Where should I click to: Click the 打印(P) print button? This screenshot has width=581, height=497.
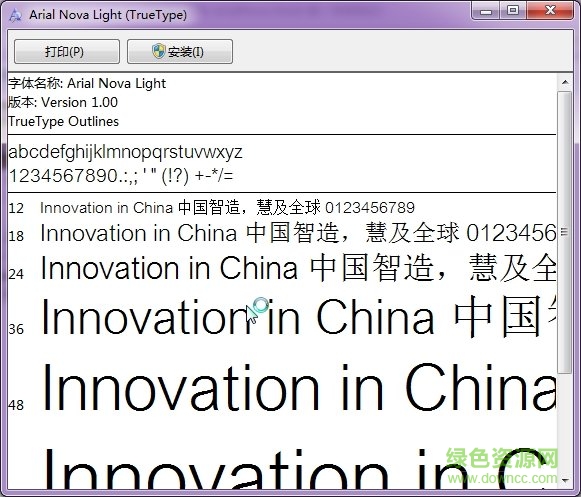[x=67, y=52]
